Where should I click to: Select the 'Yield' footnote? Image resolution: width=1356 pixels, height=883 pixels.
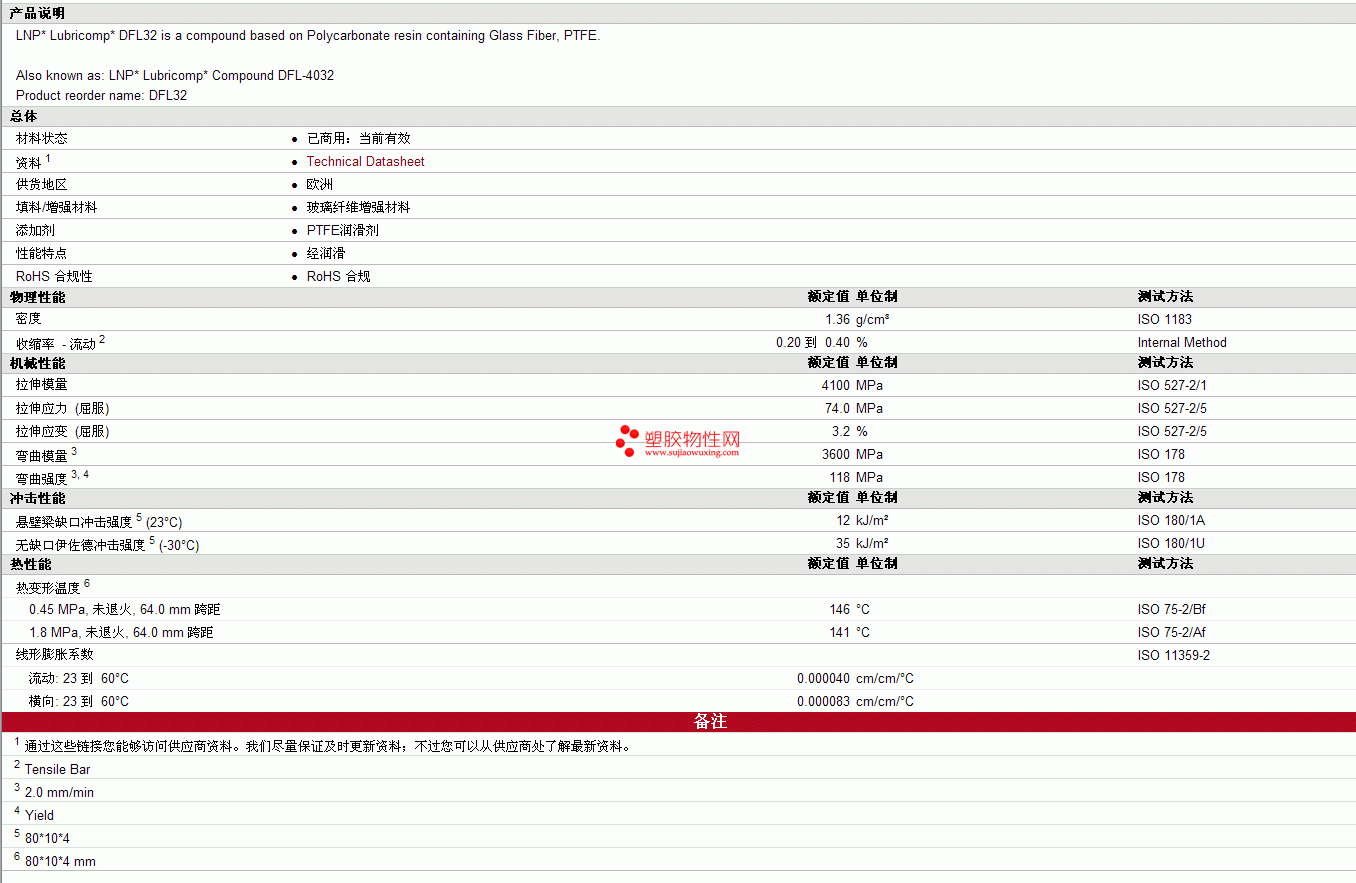click(x=39, y=815)
